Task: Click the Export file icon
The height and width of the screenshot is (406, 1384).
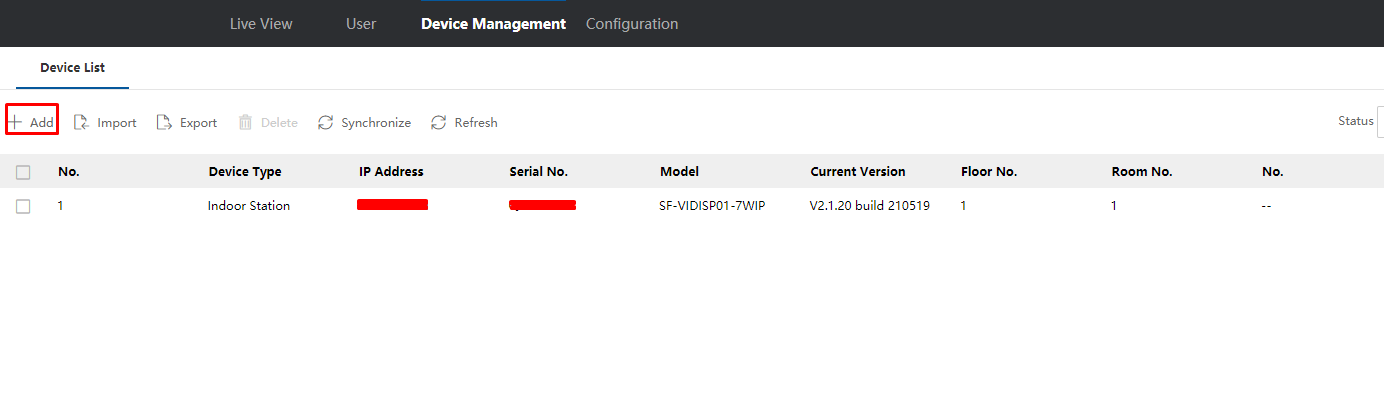Action: pyautogui.click(x=164, y=122)
